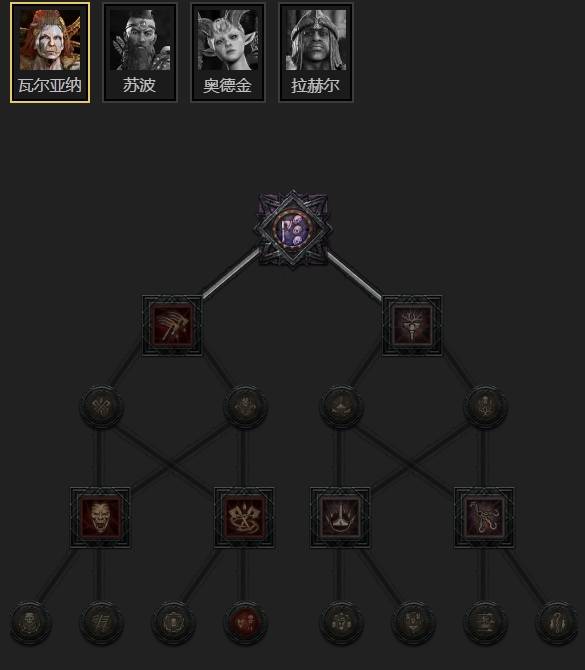Click the crossed weapons round passive node

(x=102, y=407)
